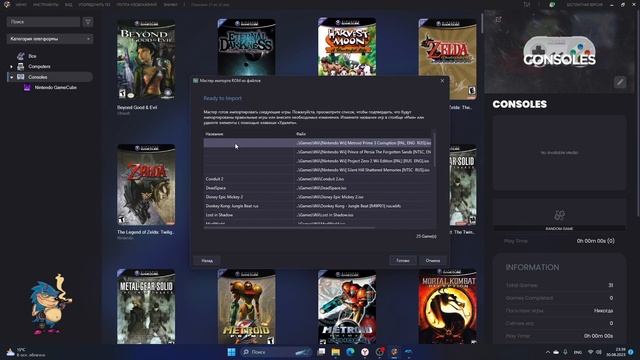Viewport: 640px width, 360px height.
Task: Click the horizontal scrollbar under import list
Action: tap(290, 228)
